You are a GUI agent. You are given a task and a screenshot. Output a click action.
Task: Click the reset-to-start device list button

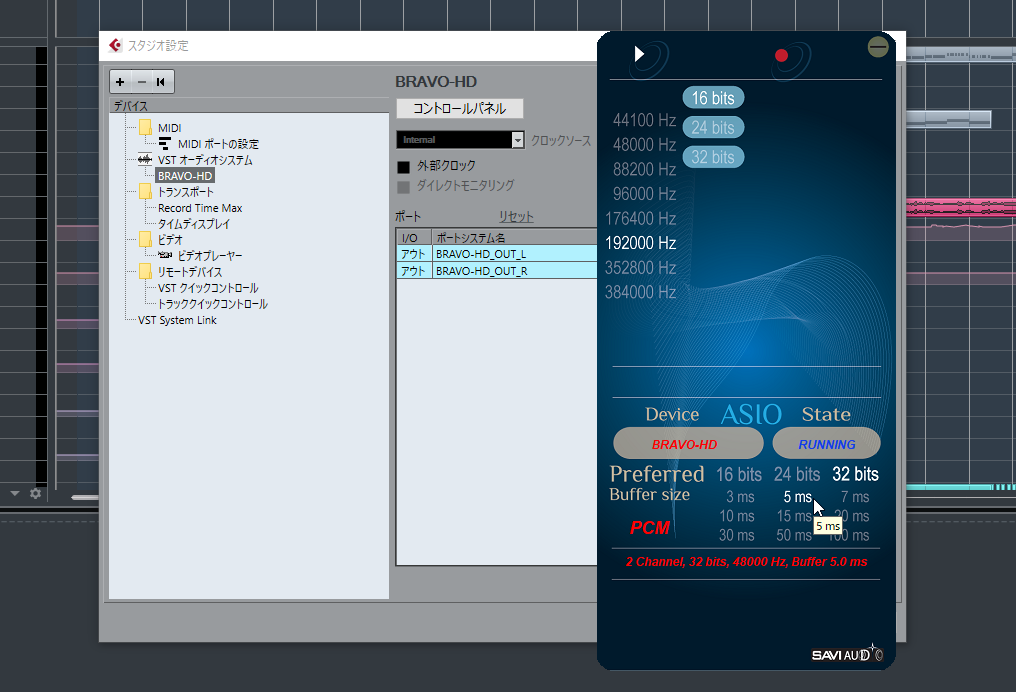pos(161,82)
